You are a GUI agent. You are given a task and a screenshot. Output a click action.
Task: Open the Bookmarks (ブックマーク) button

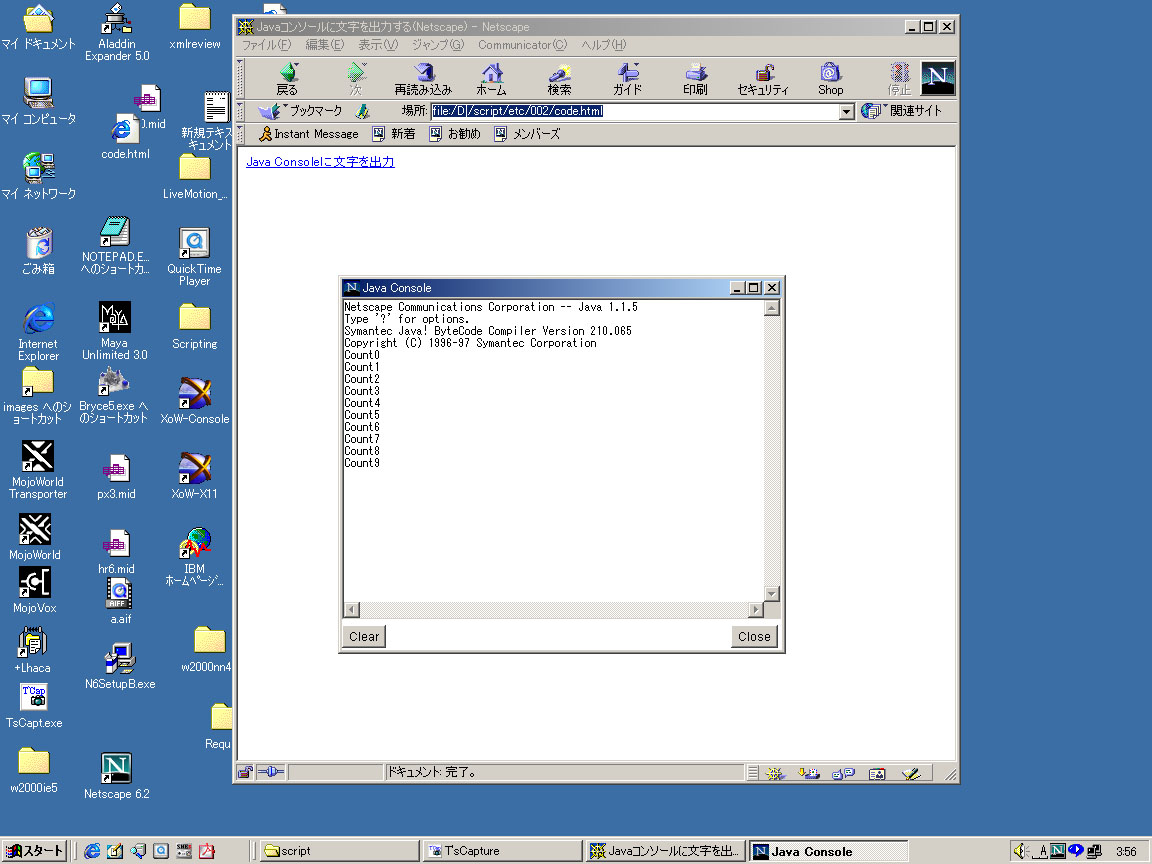(x=301, y=111)
